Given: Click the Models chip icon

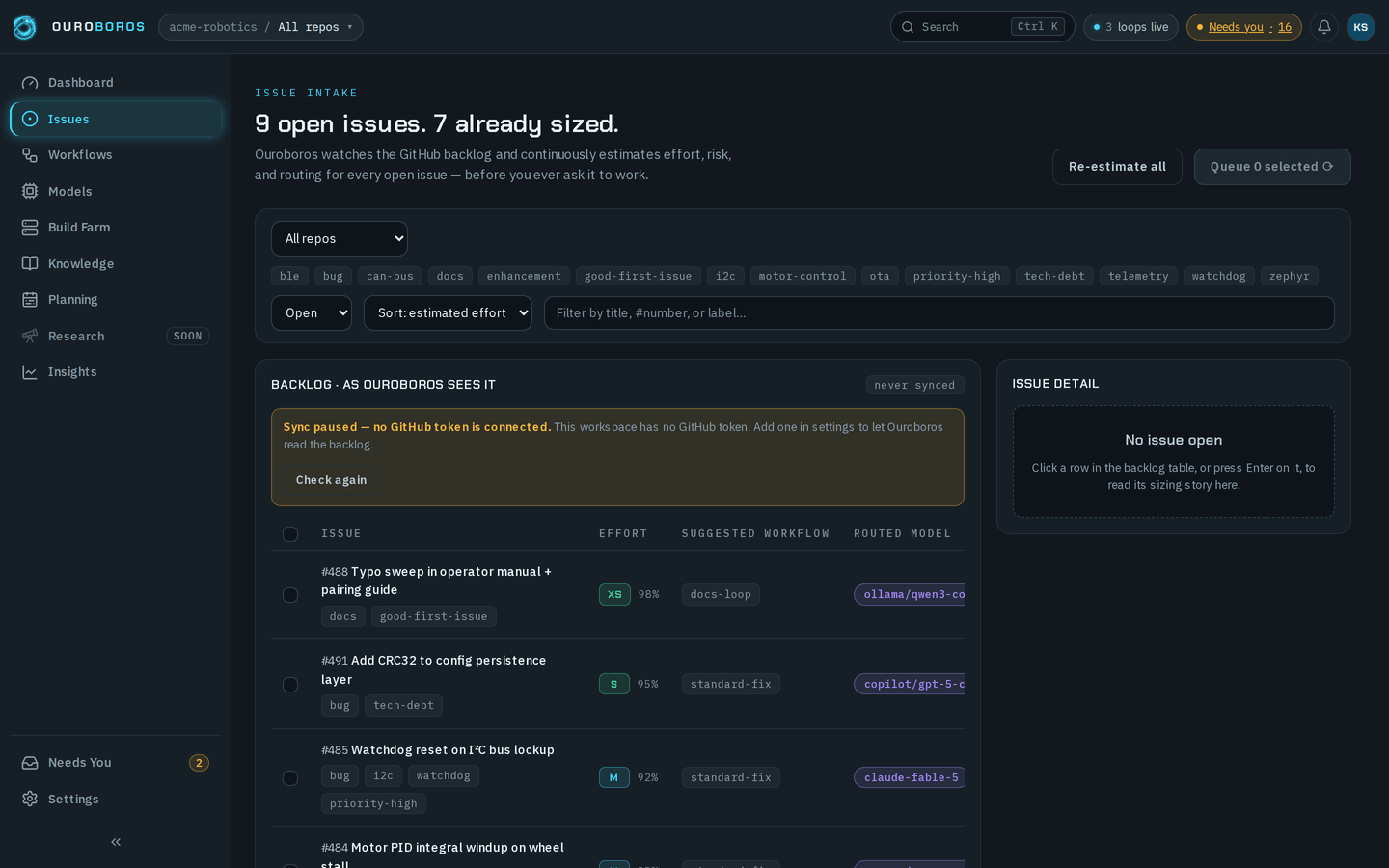Looking at the screenshot, I should tap(30, 191).
